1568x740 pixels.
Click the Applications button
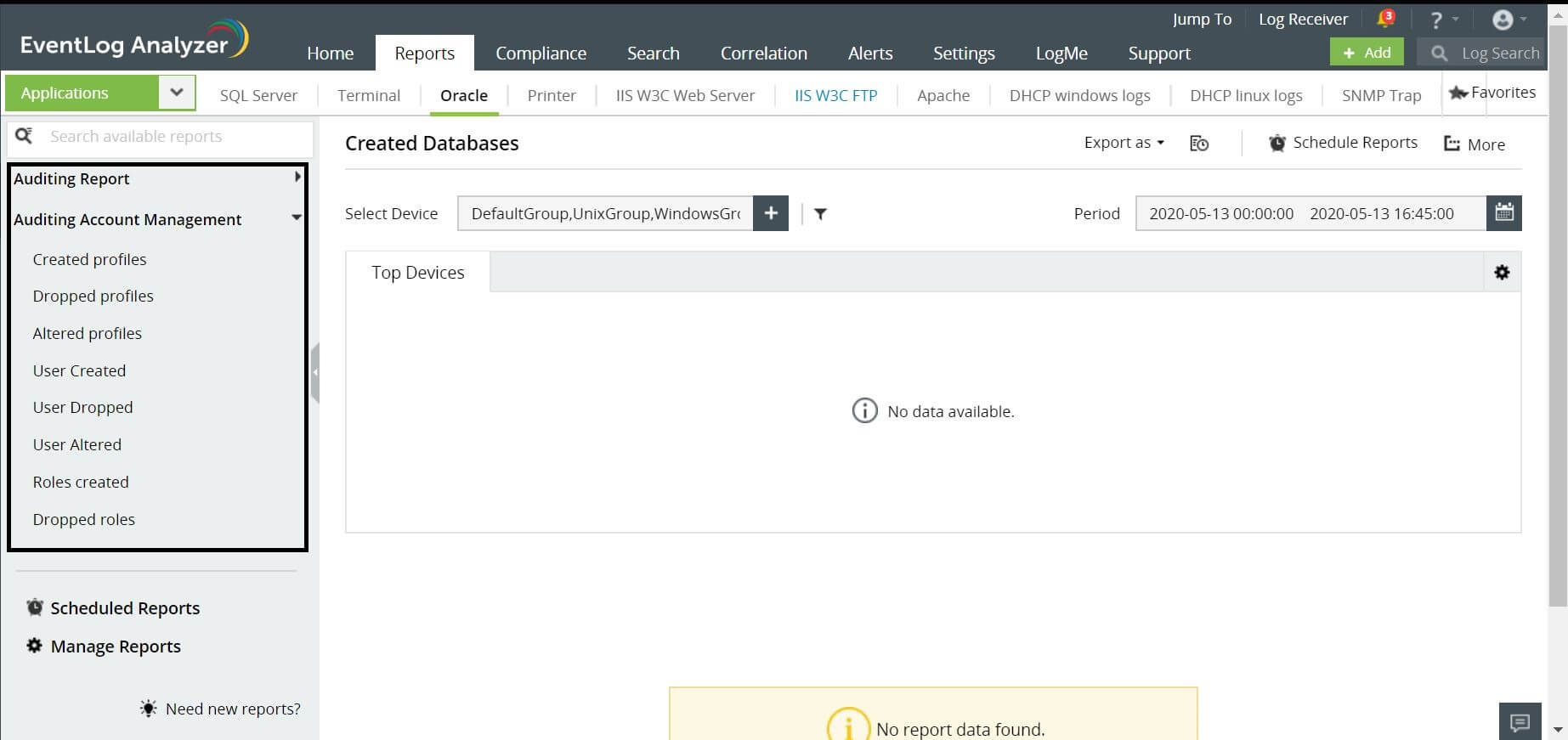[82, 93]
